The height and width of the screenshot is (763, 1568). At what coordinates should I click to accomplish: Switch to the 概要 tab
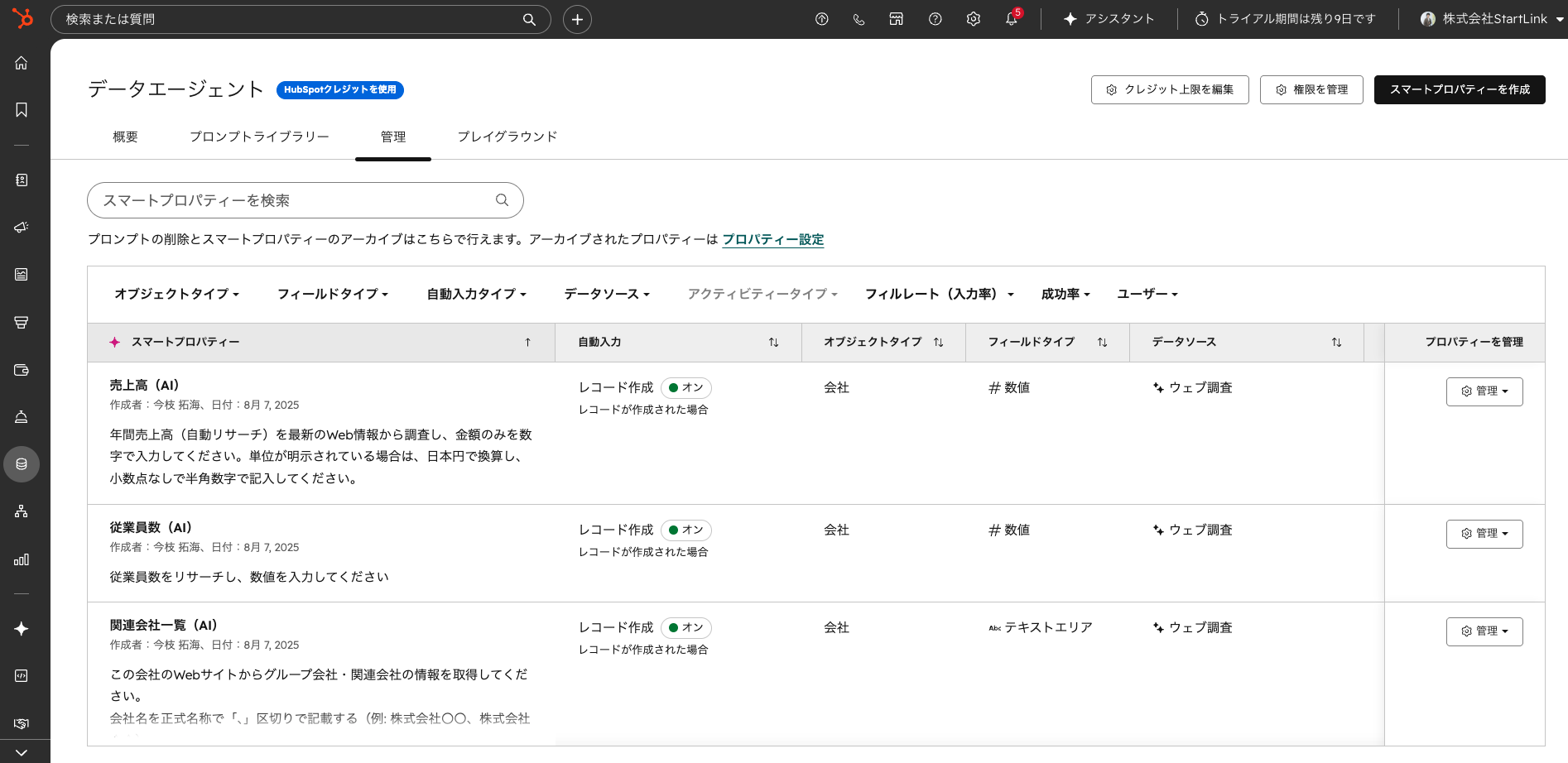(125, 137)
